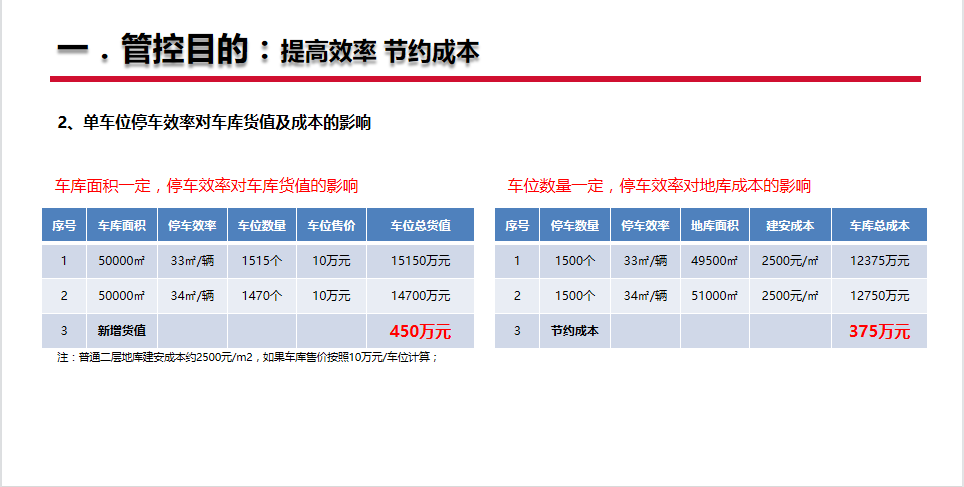Select the 49500㎡ cell
Image resolution: width=964 pixels, height=487 pixels.
coord(714,261)
